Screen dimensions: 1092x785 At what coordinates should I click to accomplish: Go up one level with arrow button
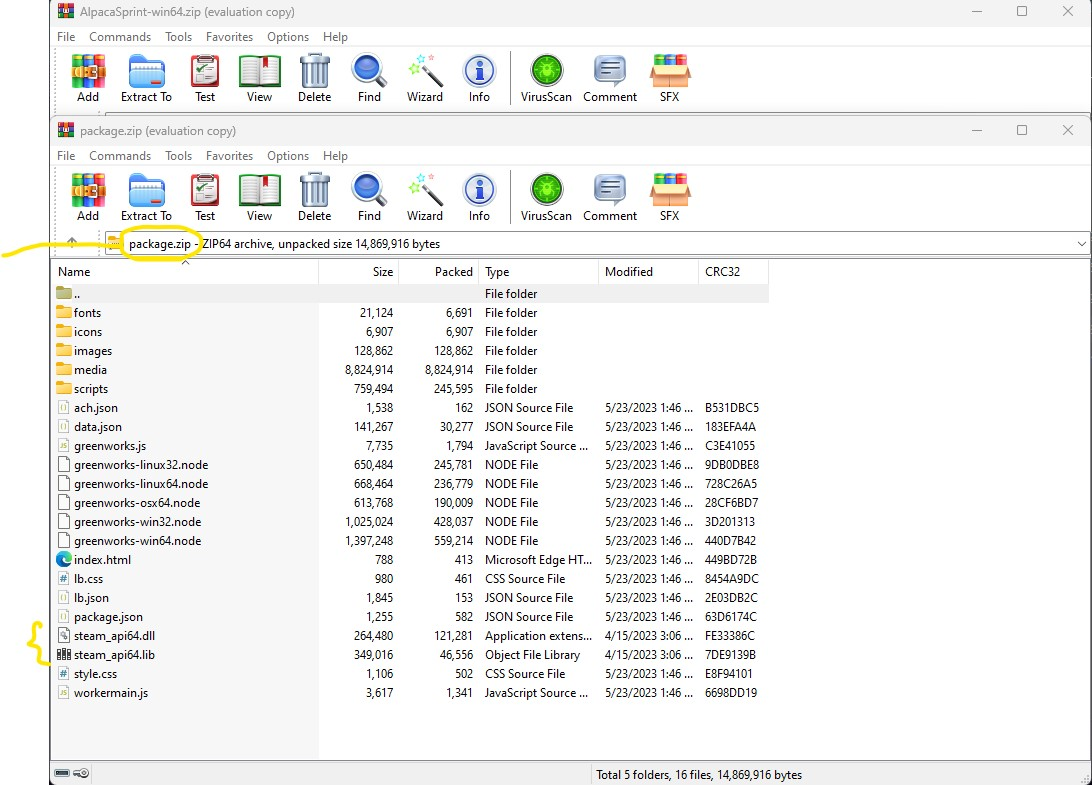click(x=72, y=242)
